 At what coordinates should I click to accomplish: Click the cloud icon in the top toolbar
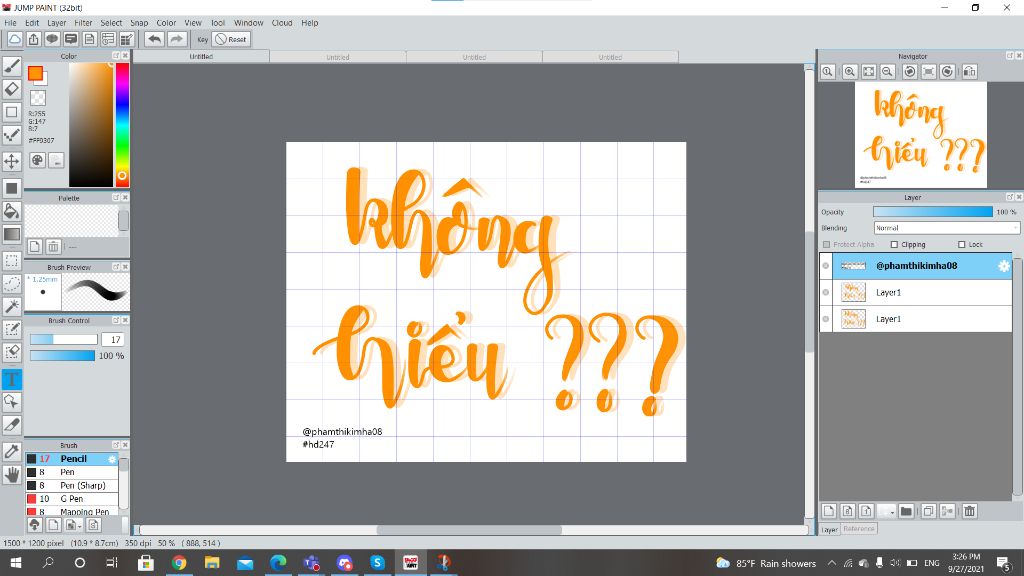14,39
